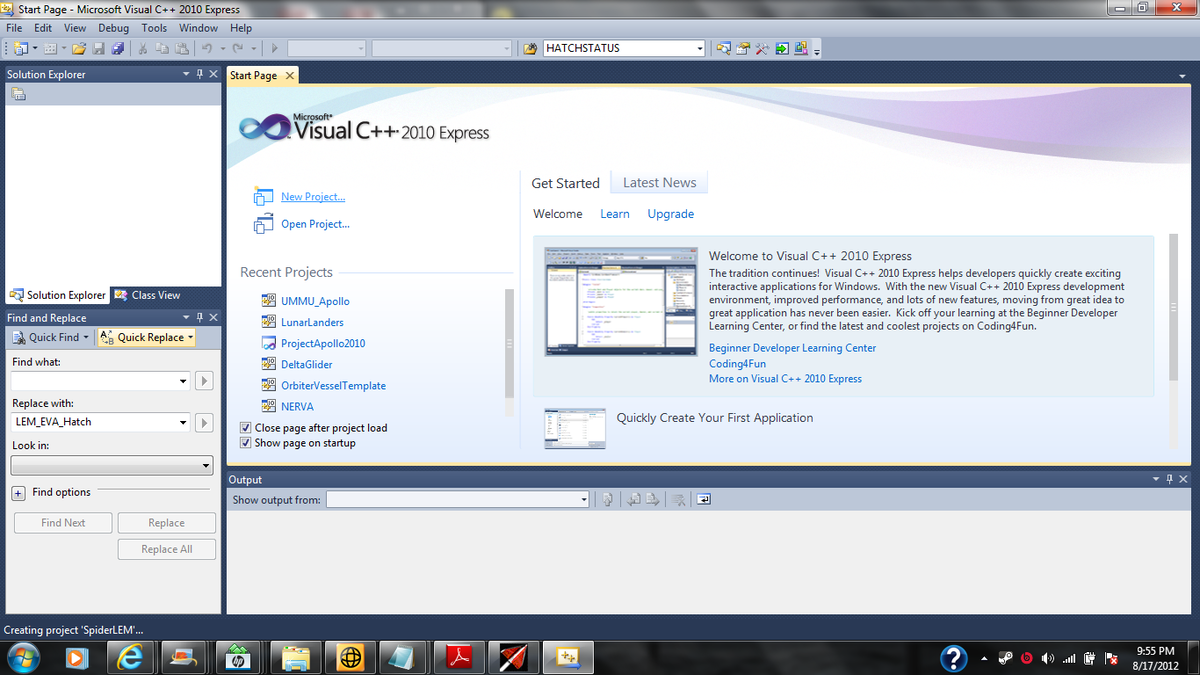1200x675 pixels.
Task: Open the Properties Window toolbar icon
Action: [743, 48]
